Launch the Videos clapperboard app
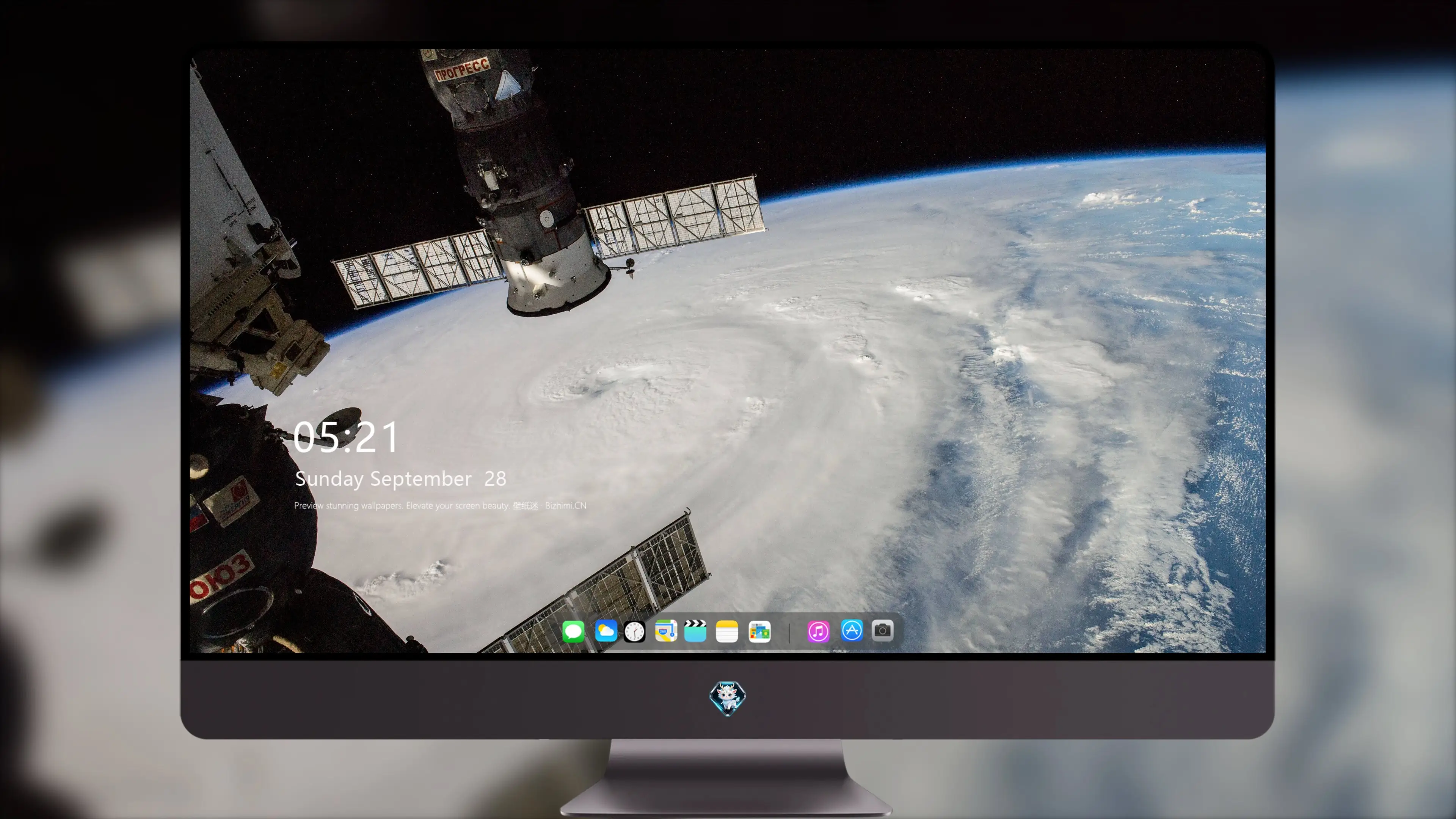Screen dimensions: 1456x819 coord(695,631)
